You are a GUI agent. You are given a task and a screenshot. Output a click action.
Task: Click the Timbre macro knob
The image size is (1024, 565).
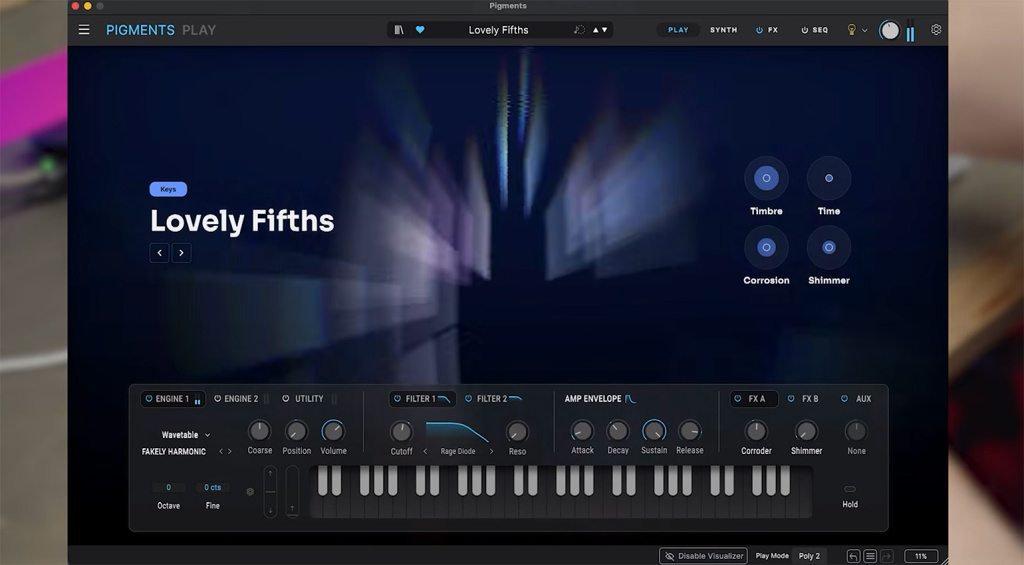(x=766, y=178)
